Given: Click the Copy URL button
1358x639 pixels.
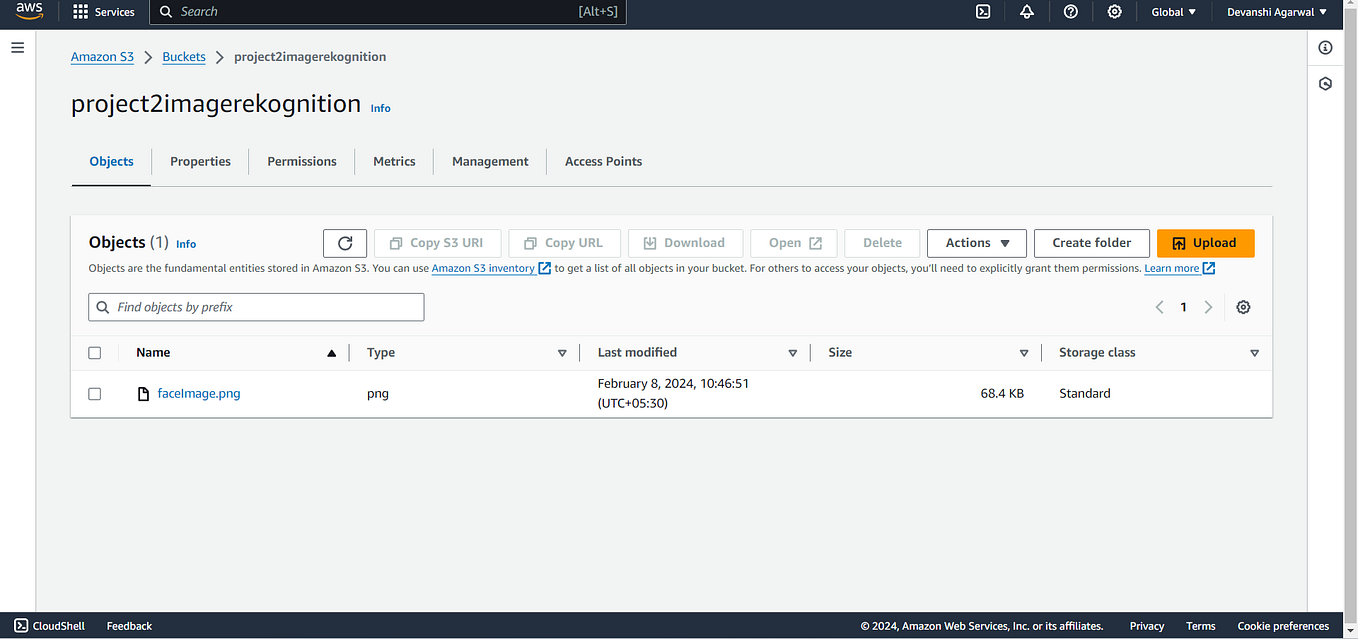Looking at the screenshot, I should click(x=564, y=243).
